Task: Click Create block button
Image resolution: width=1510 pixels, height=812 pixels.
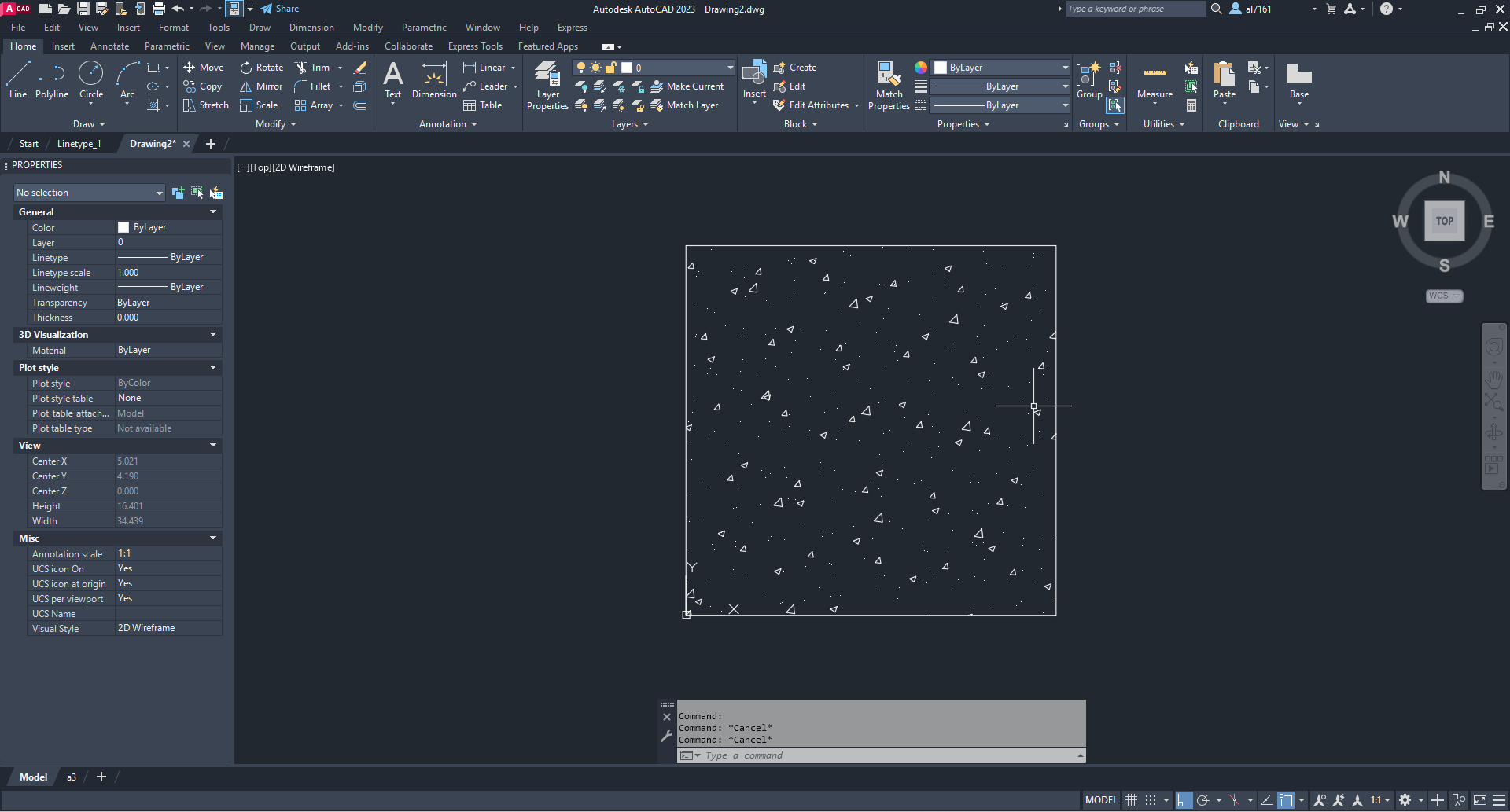Action: click(794, 68)
